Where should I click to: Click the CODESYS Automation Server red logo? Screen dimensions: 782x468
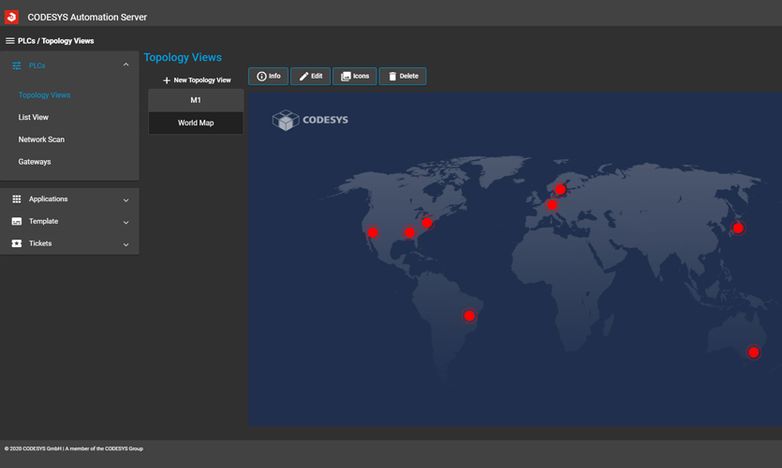coord(11,17)
